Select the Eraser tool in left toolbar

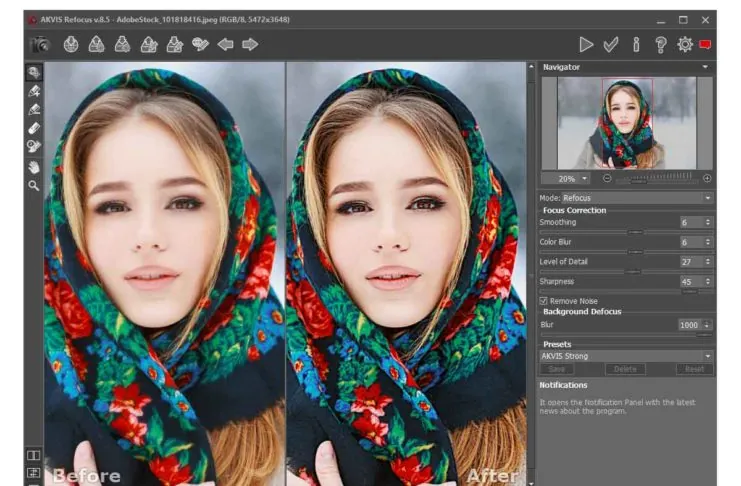coord(34,128)
